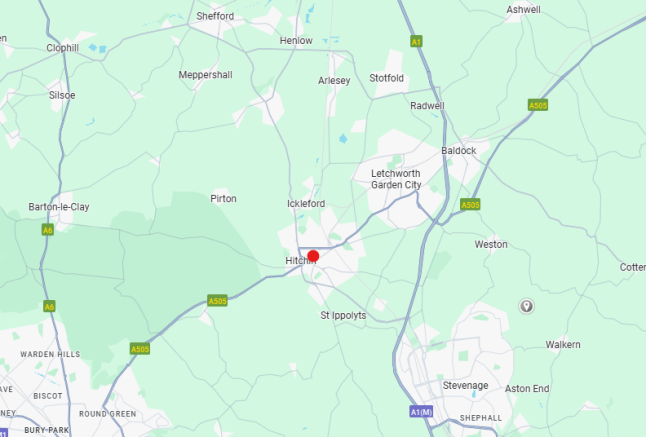Click the A6 shield below Barton-le-Clay
Viewport: 646px width, 437px height.
click(x=48, y=230)
